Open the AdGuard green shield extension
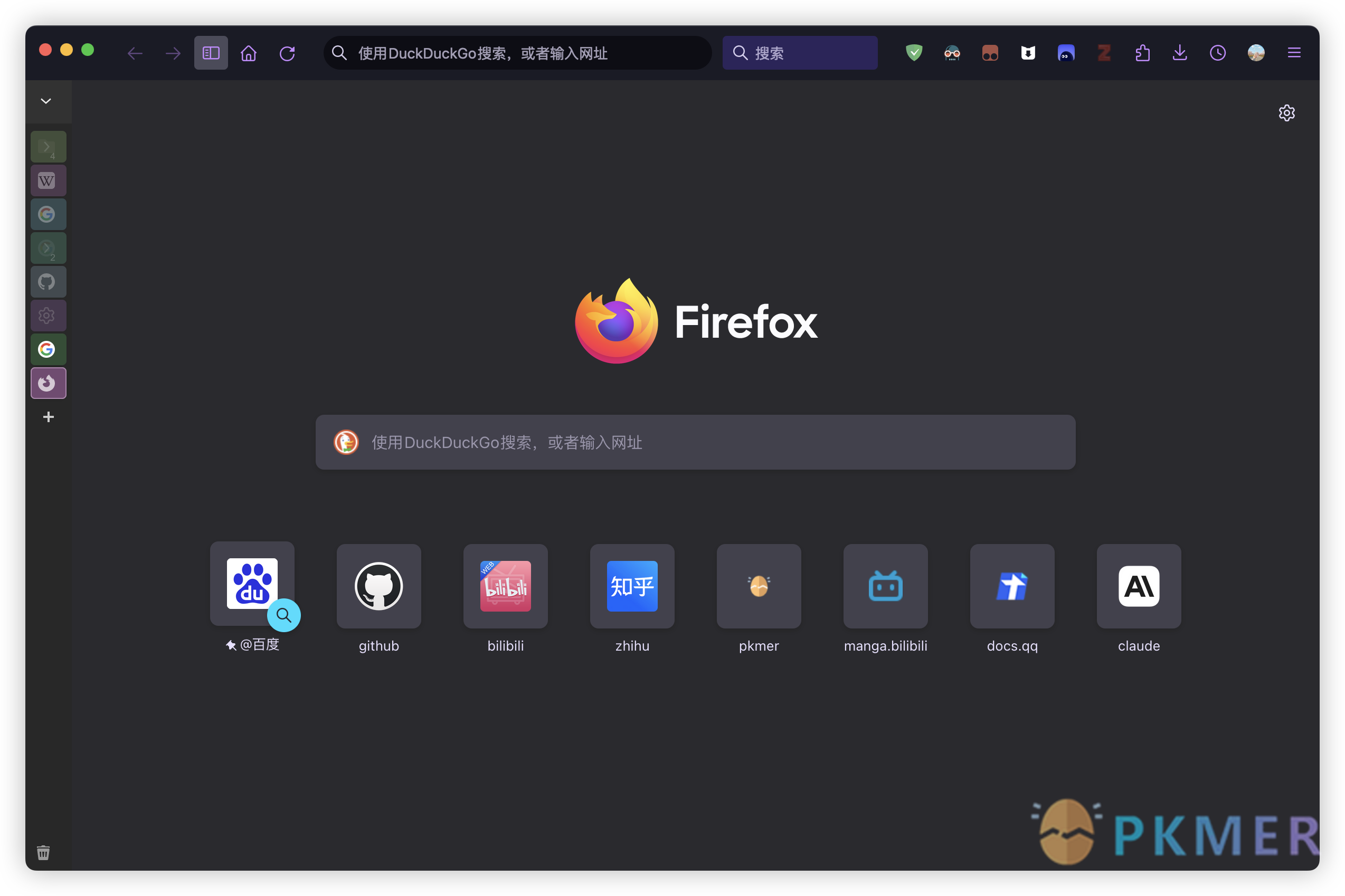This screenshot has width=1345, height=896. click(914, 53)
